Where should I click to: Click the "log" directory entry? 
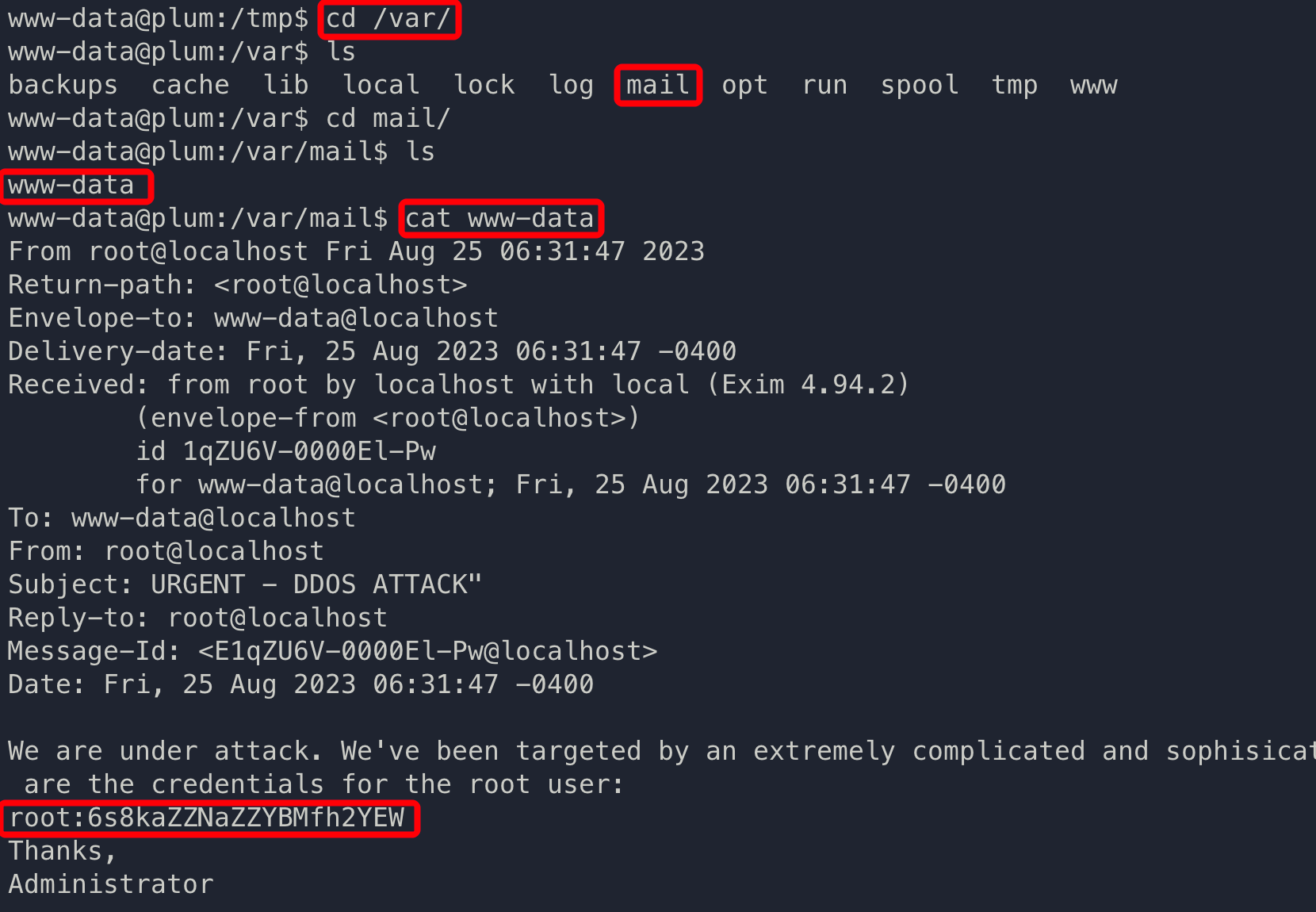[571, 86]
